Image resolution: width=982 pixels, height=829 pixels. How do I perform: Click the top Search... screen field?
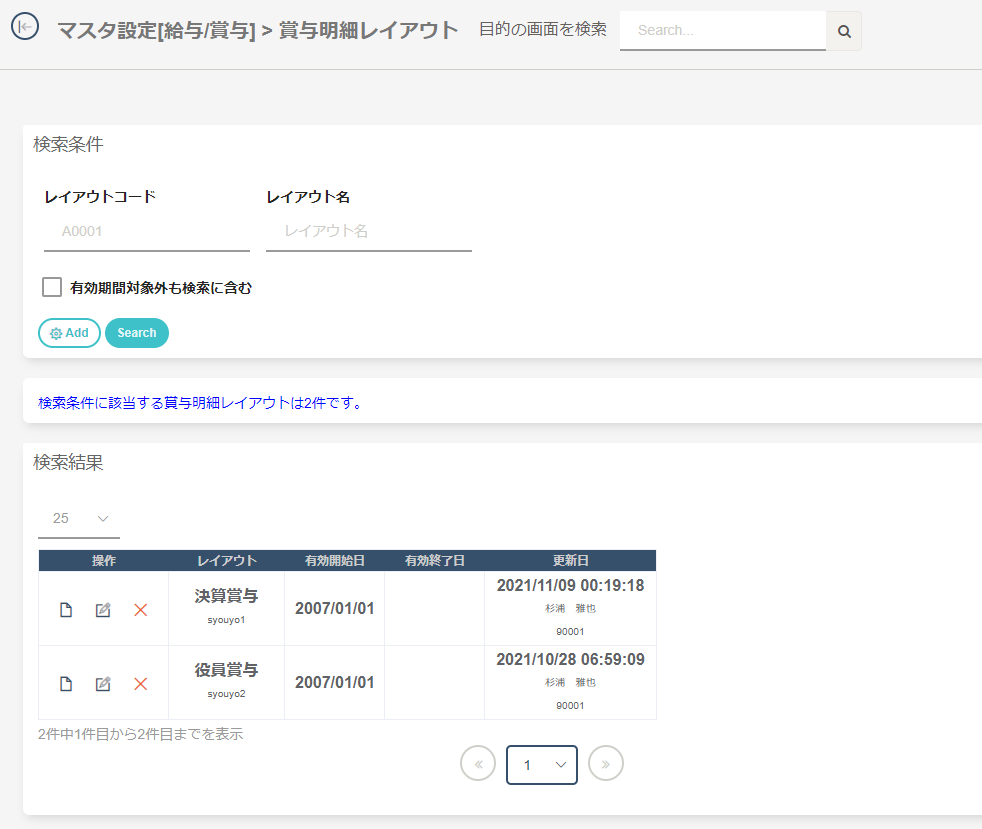[x=722, y=31]
